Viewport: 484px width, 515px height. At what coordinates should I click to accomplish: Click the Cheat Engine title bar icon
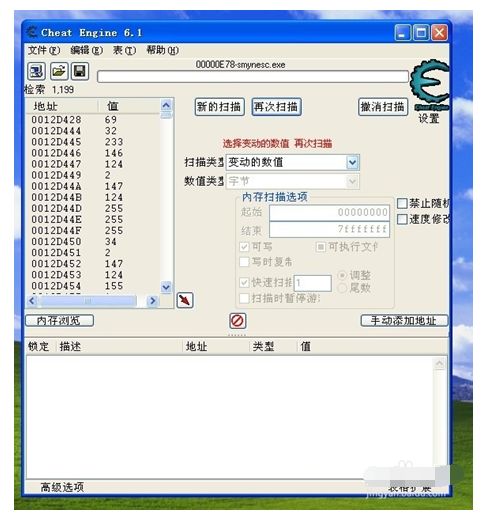[x=31, y=32]
